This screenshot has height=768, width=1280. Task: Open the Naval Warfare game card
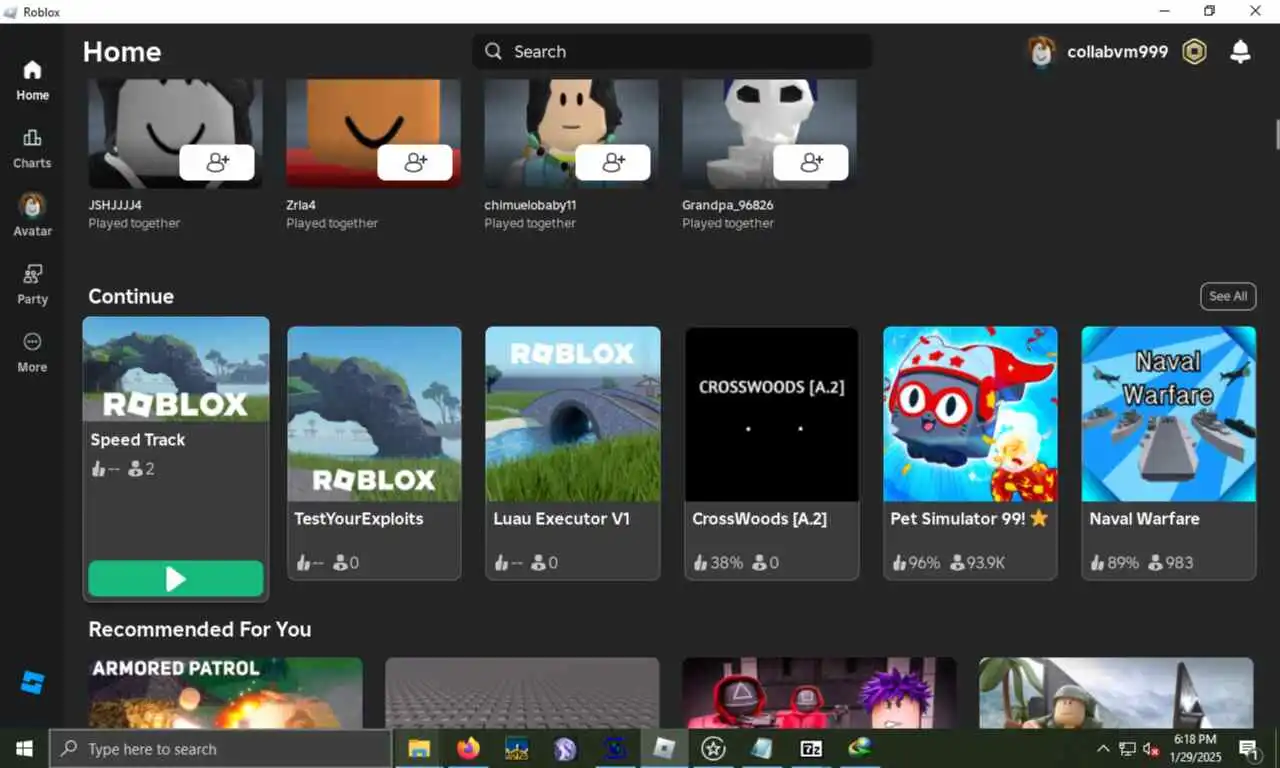(x=1168, y=453)
